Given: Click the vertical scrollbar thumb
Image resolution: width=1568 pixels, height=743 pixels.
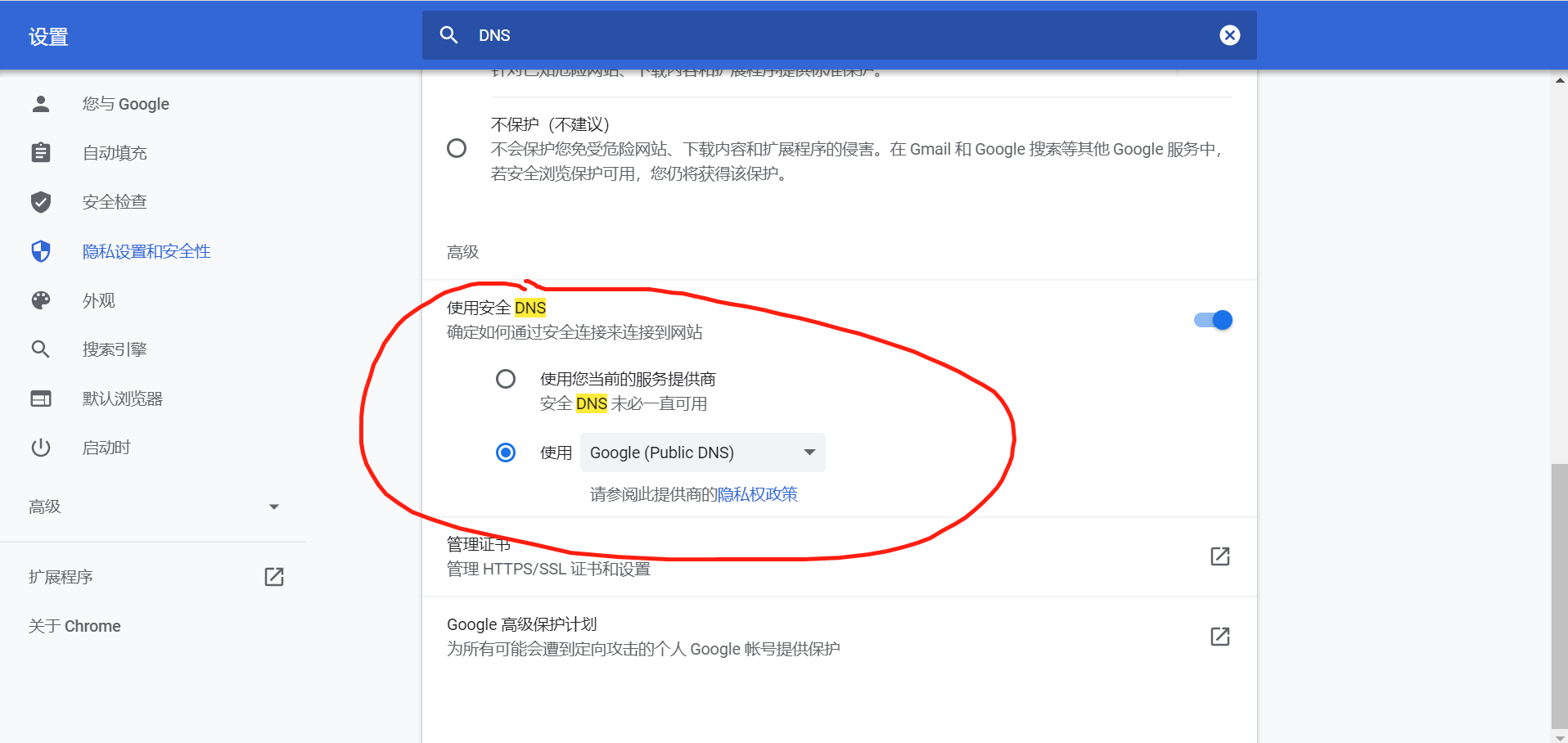Looking at the screenshot, I should click(1560, 595).
